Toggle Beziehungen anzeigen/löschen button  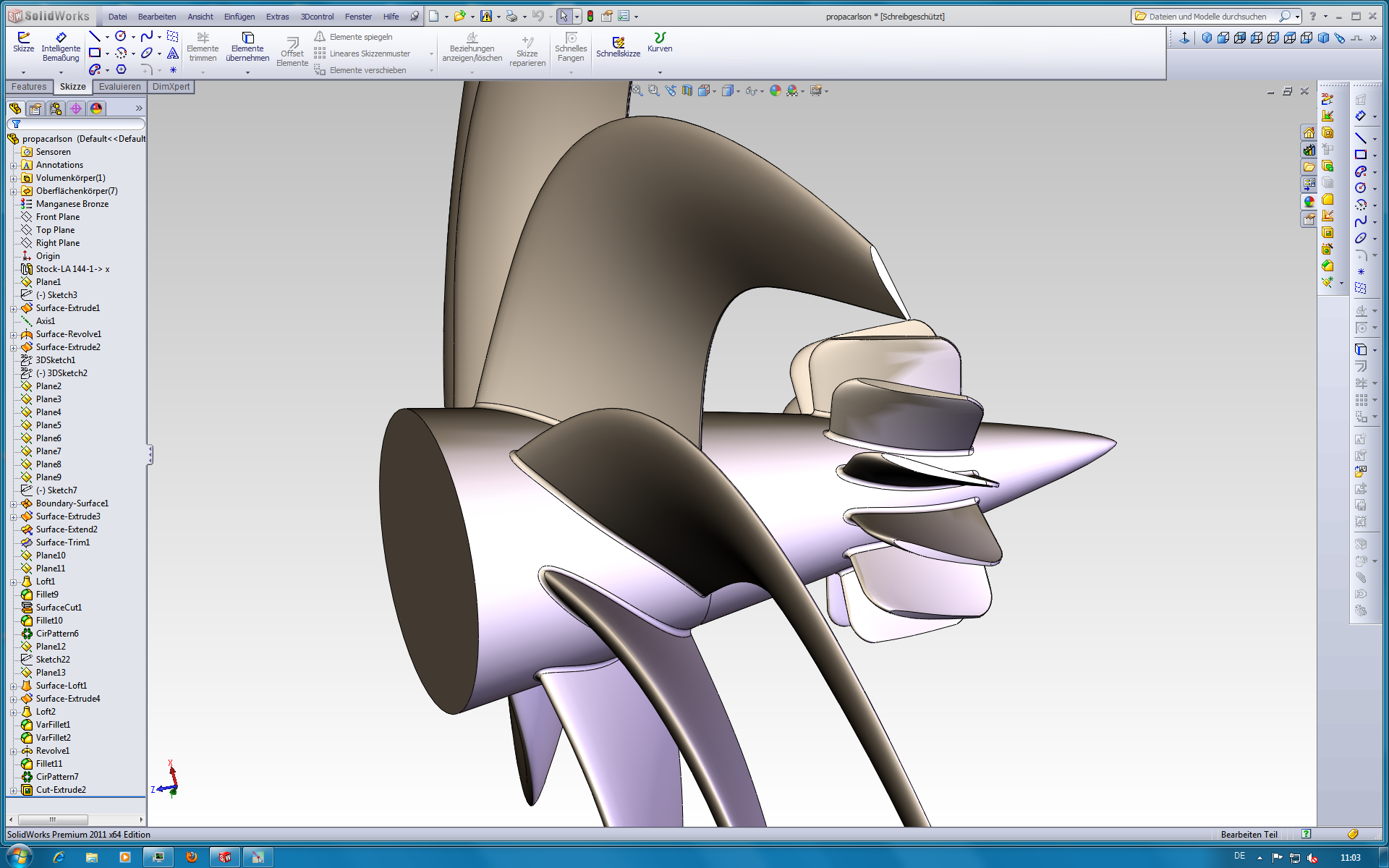(x=472, y=38)
